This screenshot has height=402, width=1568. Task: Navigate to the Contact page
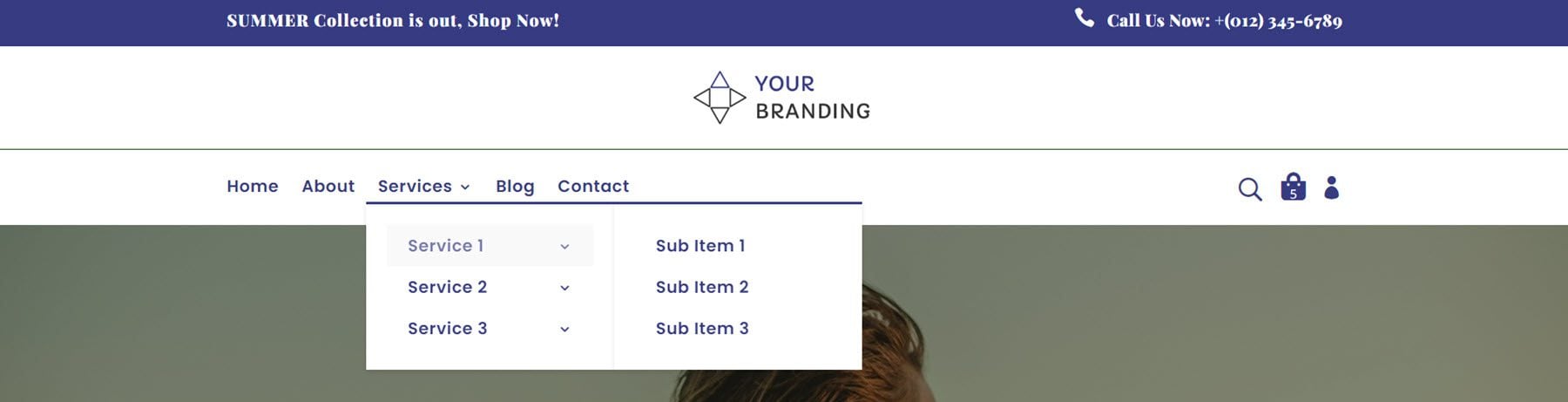click(x=593, y=186)
